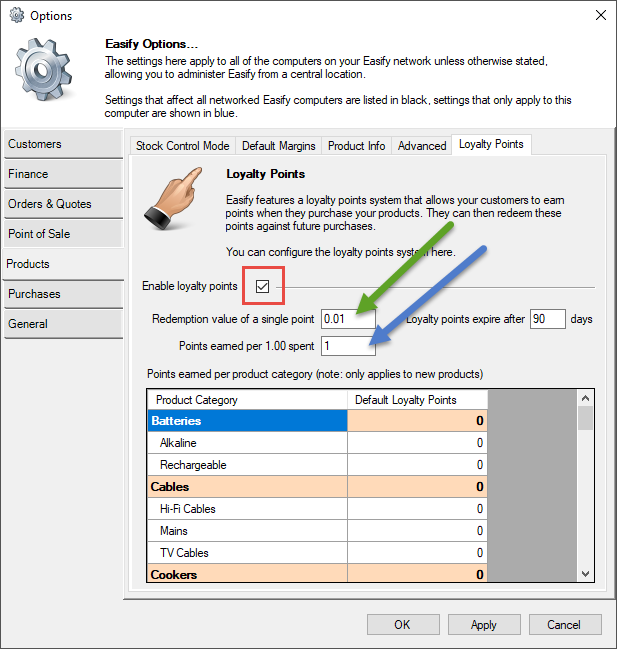Select the Purchases section in the sidebar
Viewport: 617px width, 649px height.
pos(62,294)
